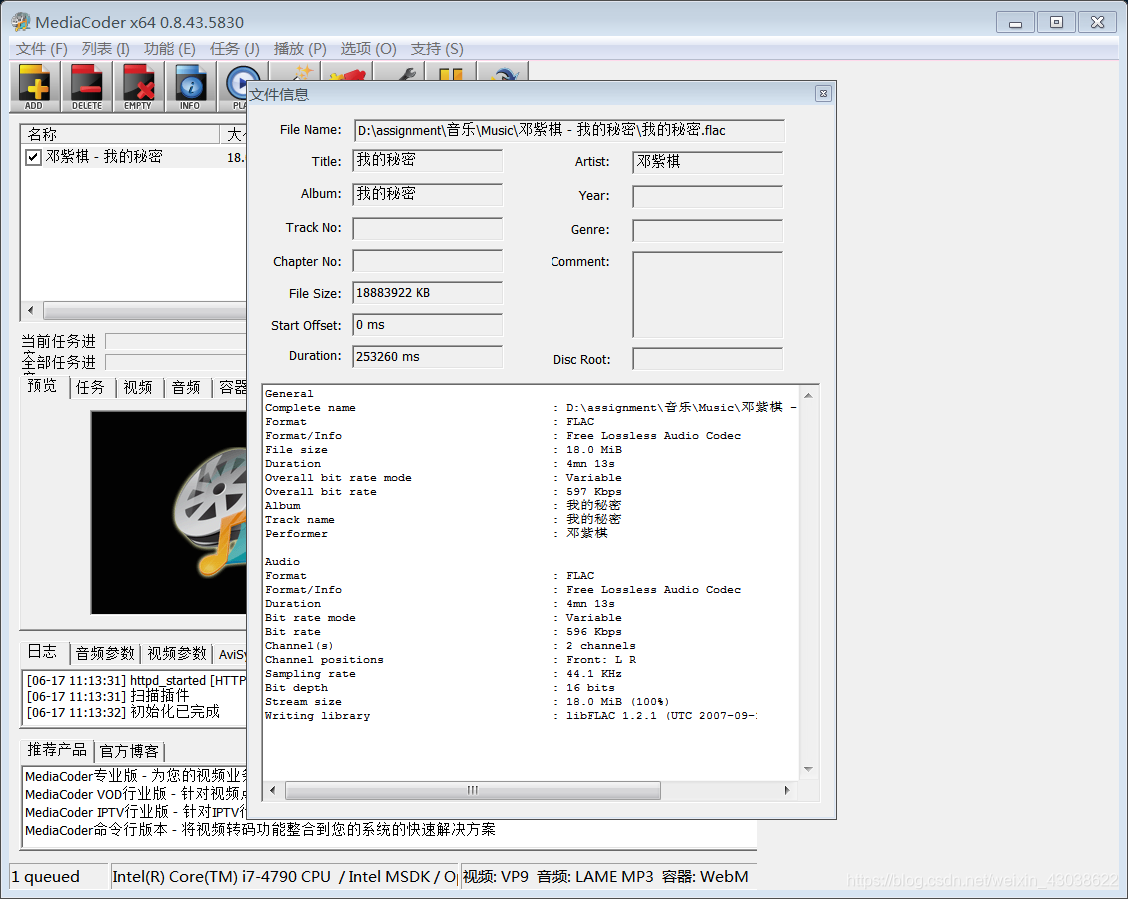Click the Intel(R) Core(TM) i7-4790 status entry
Viewport: 1128px width, 899px height.
(285, 877)
